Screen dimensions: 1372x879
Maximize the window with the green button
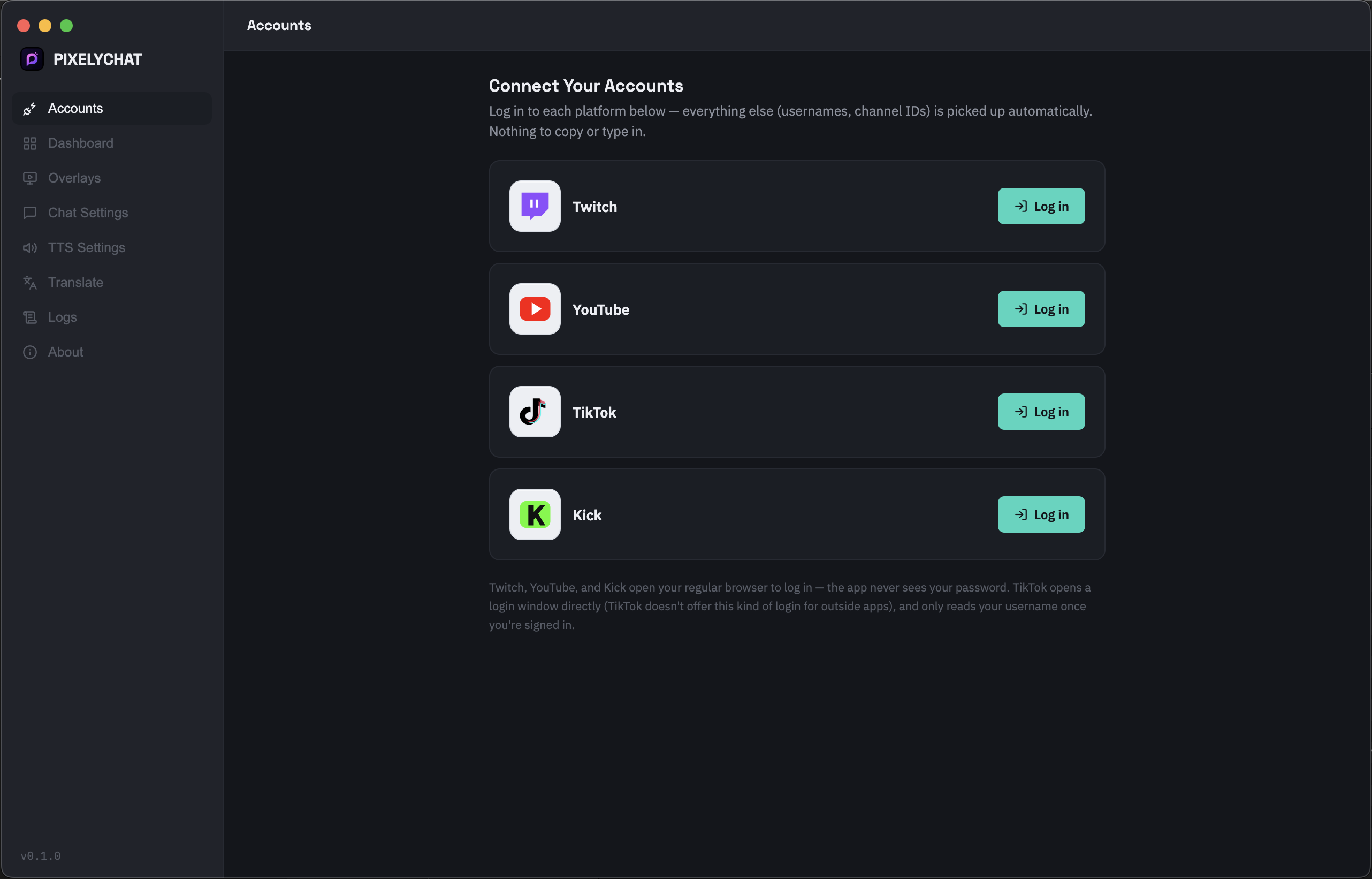pos(66,26)
